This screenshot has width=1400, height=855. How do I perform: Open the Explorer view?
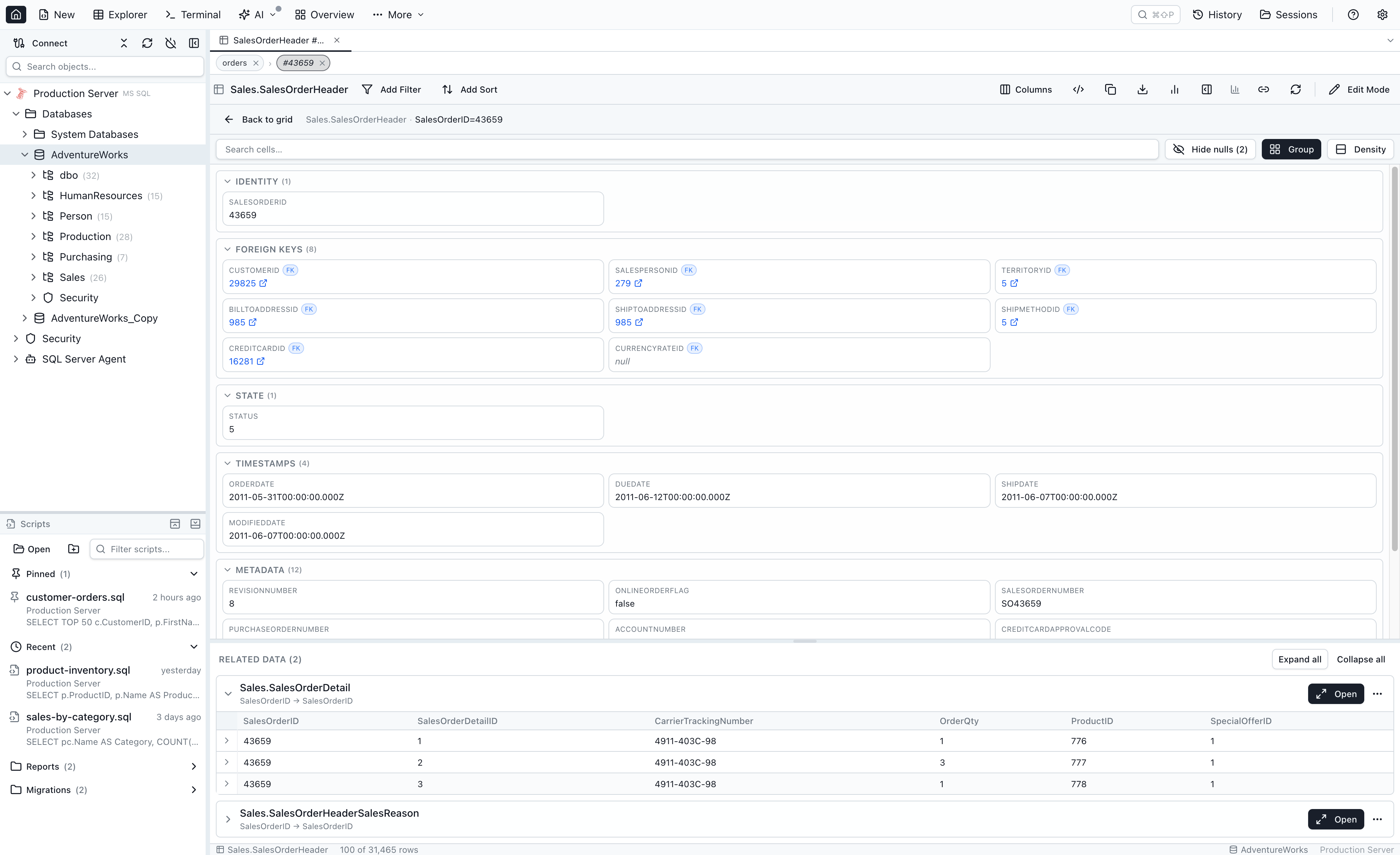[x=120, y=15]
